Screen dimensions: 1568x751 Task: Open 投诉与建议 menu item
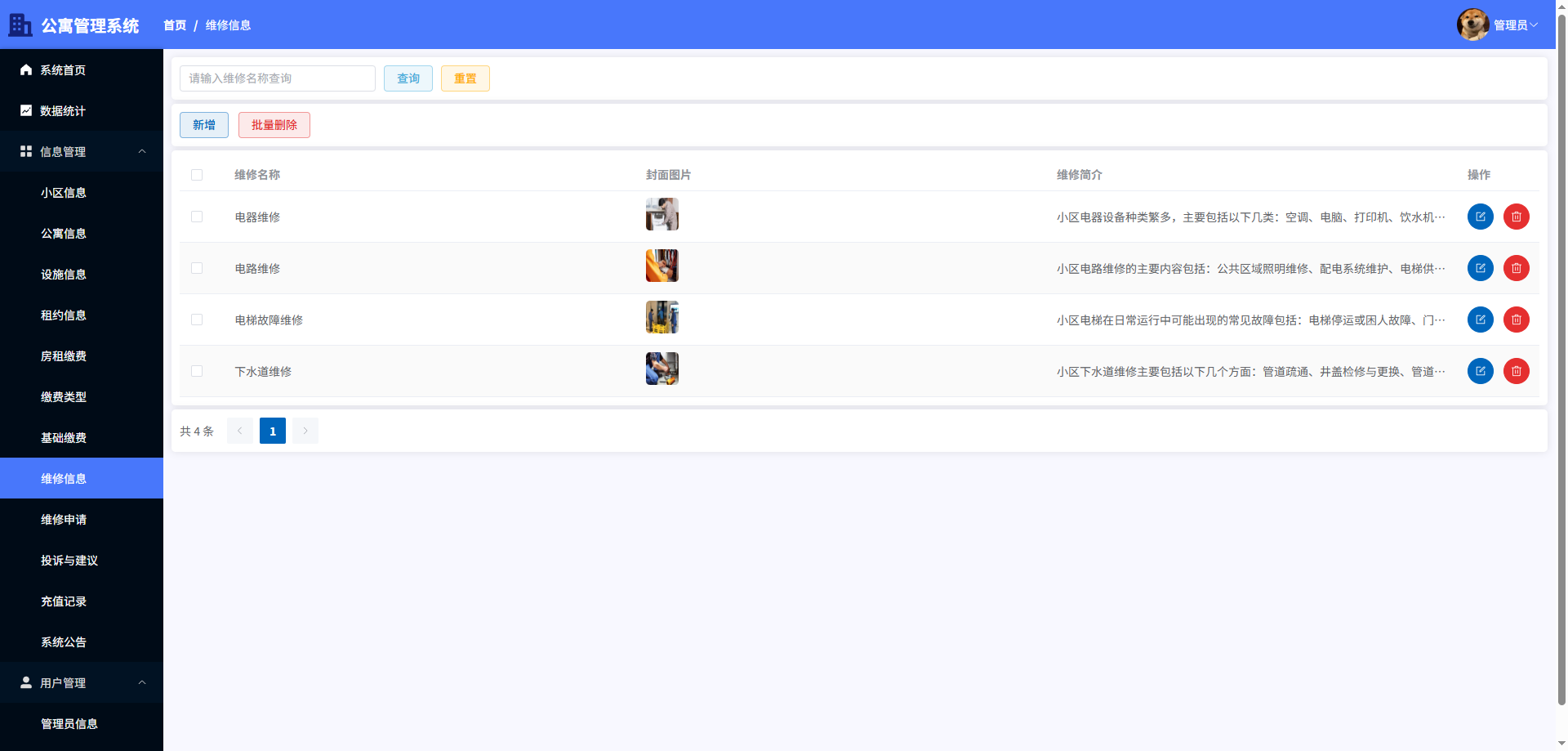82,560
